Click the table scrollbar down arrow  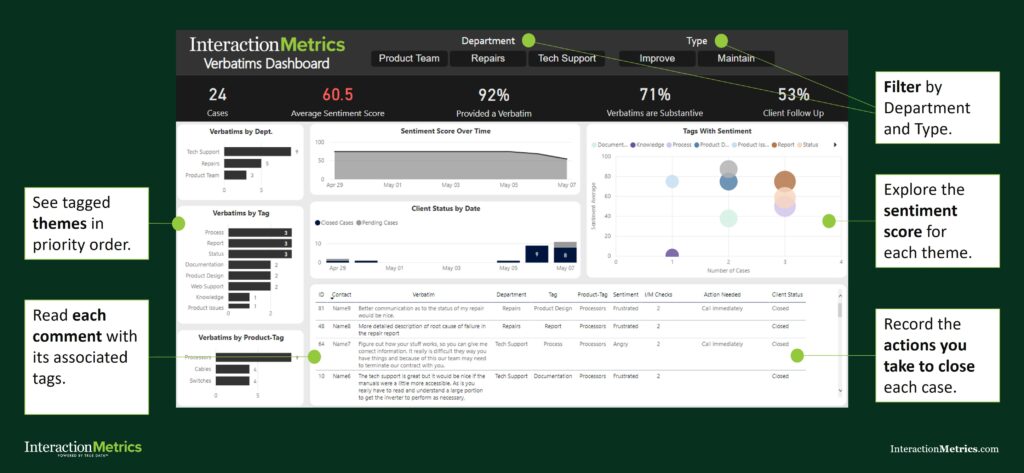click(840, 391)
